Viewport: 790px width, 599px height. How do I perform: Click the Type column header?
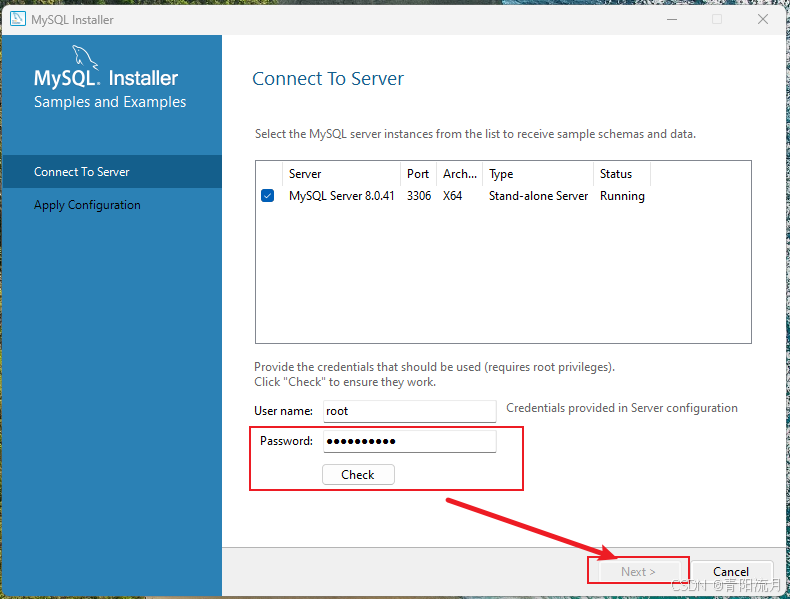pyautogui.click(x=538, y=174)
